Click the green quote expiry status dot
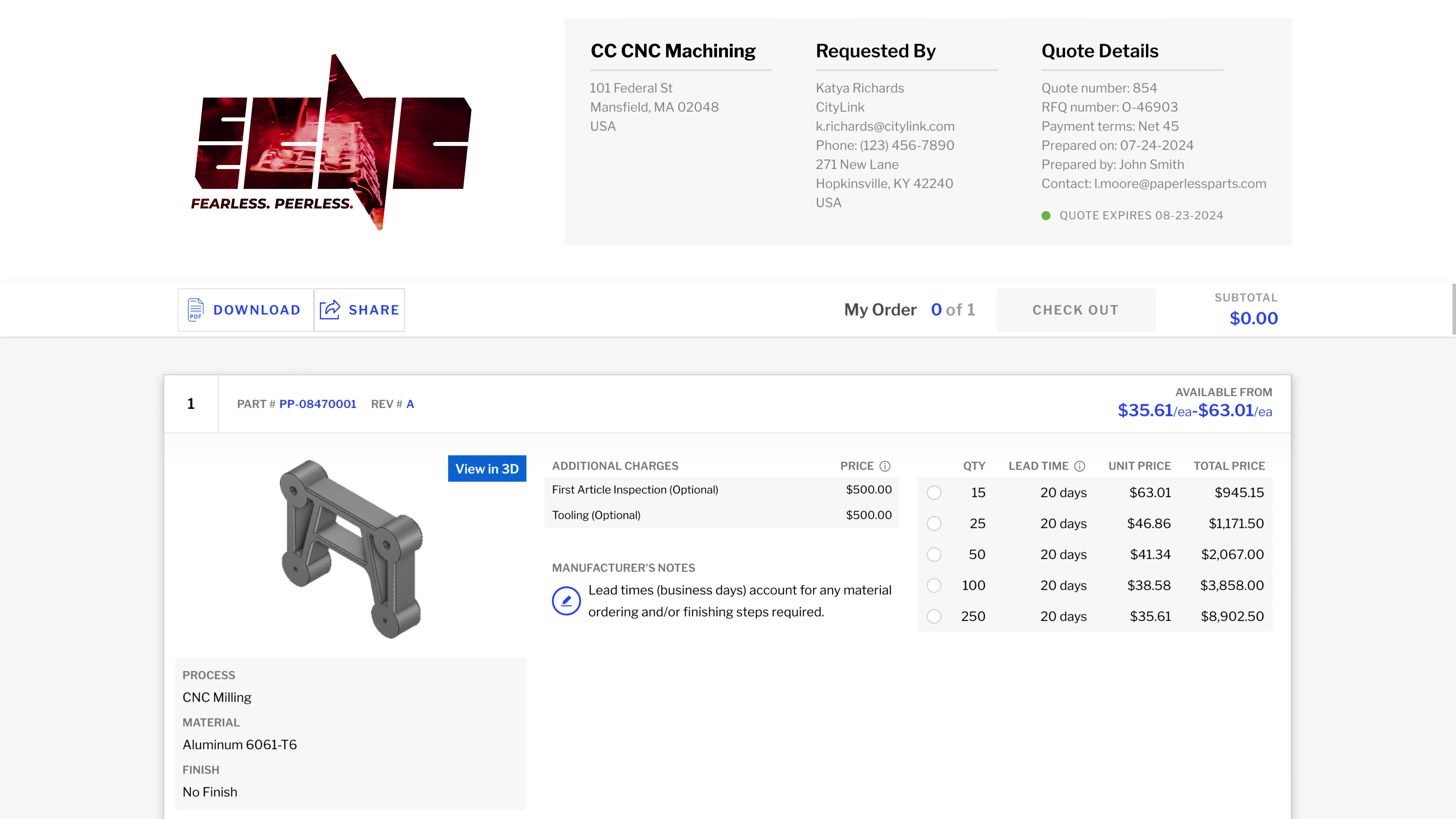 point(1046,216)
